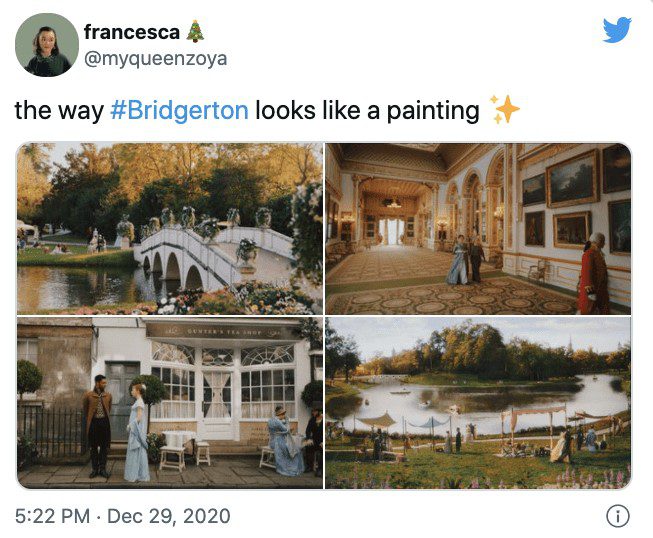Open the tweet info circle icon
The image size is (653, 538).
618,516
